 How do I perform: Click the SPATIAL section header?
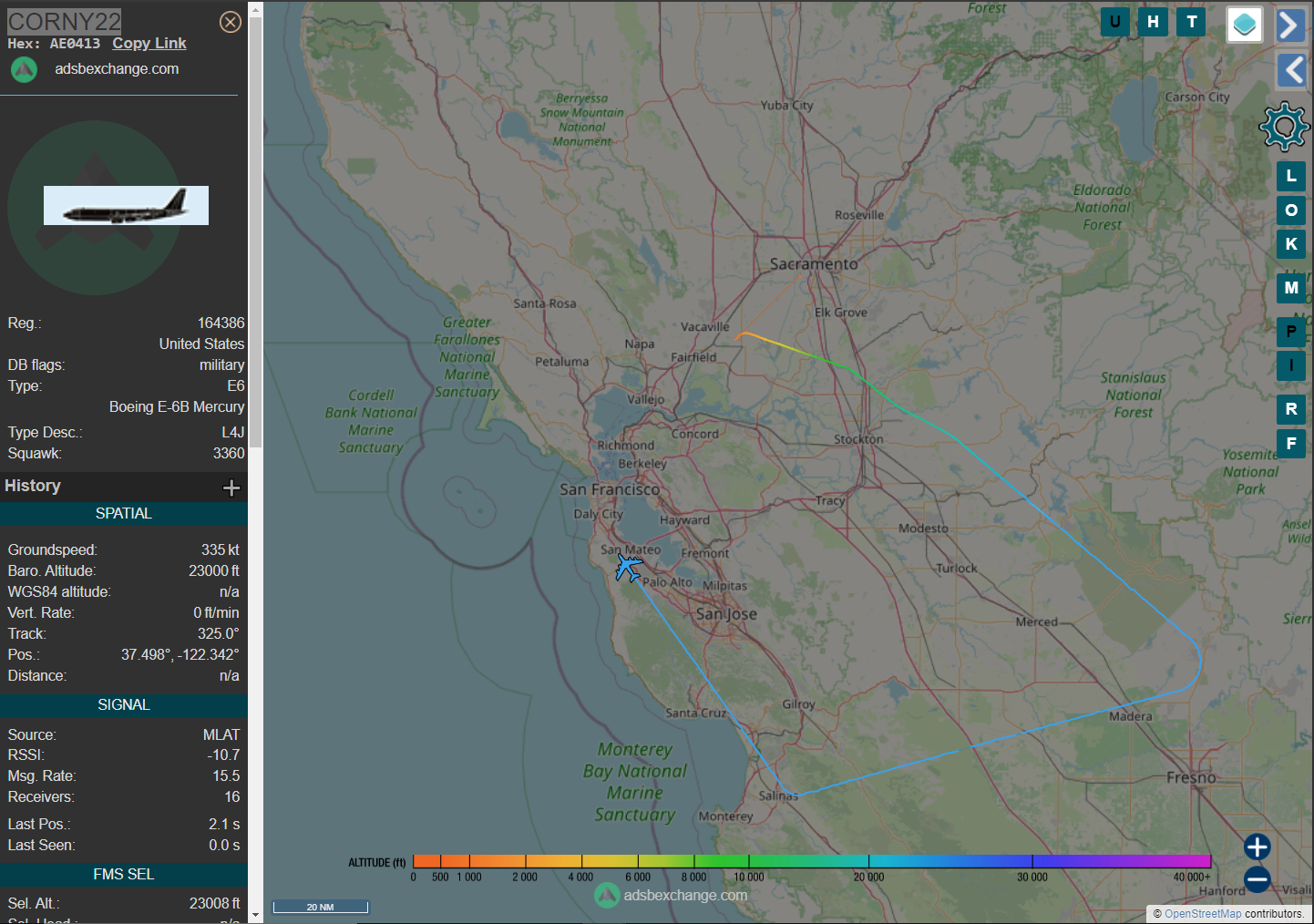coord(124,514)
